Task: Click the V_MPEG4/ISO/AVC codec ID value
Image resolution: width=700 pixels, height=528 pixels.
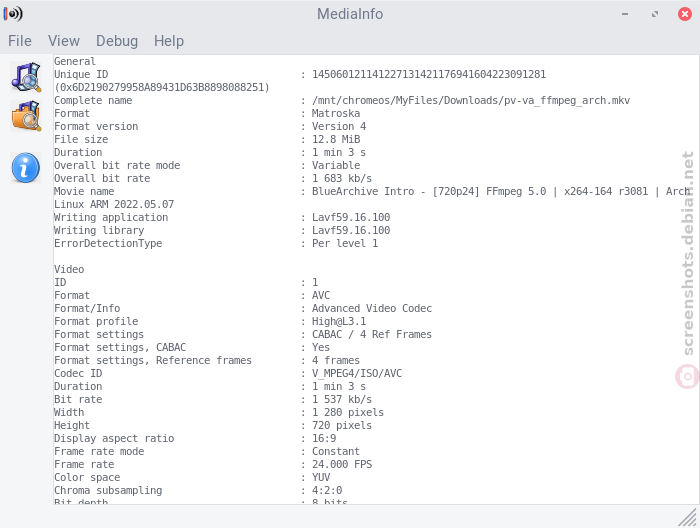Action: coord(357,374)
